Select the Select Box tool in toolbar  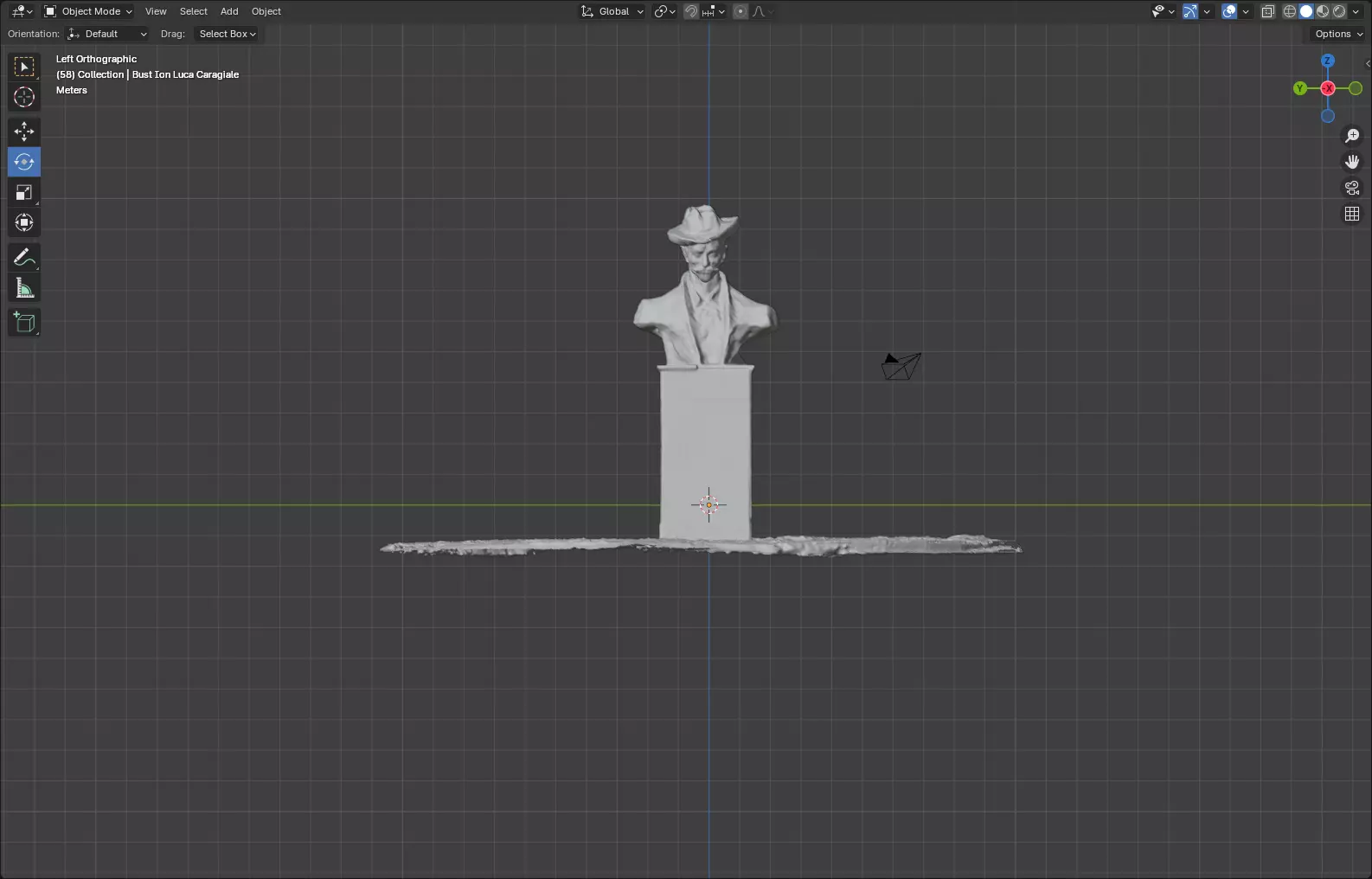click(24, 67)
